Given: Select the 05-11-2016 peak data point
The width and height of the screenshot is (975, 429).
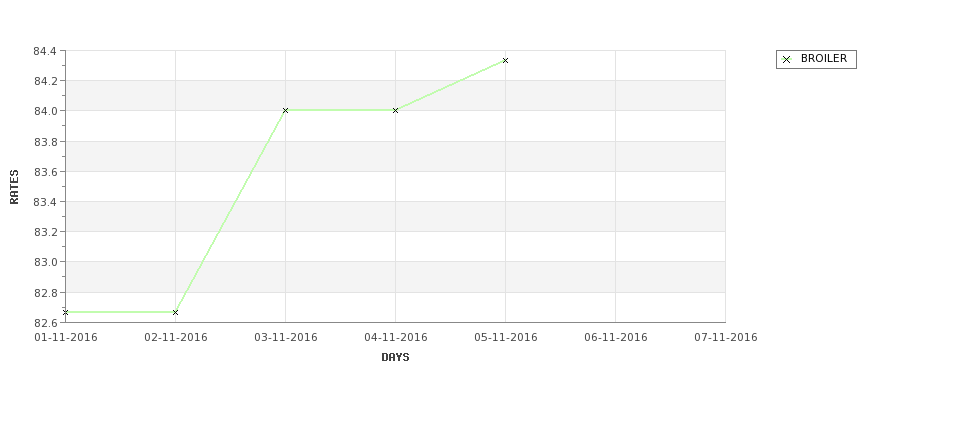Looking at the screenshot, I should click(506, 60).
